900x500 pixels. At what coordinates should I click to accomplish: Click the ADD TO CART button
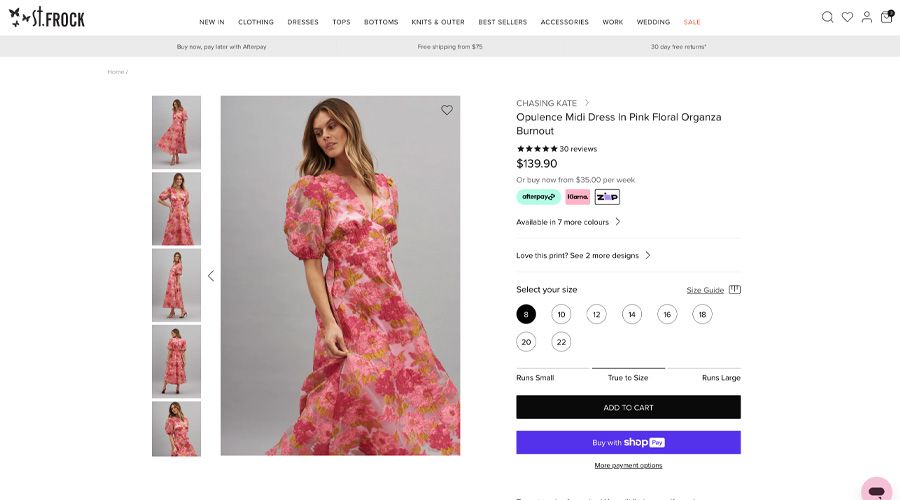(628, 407)
